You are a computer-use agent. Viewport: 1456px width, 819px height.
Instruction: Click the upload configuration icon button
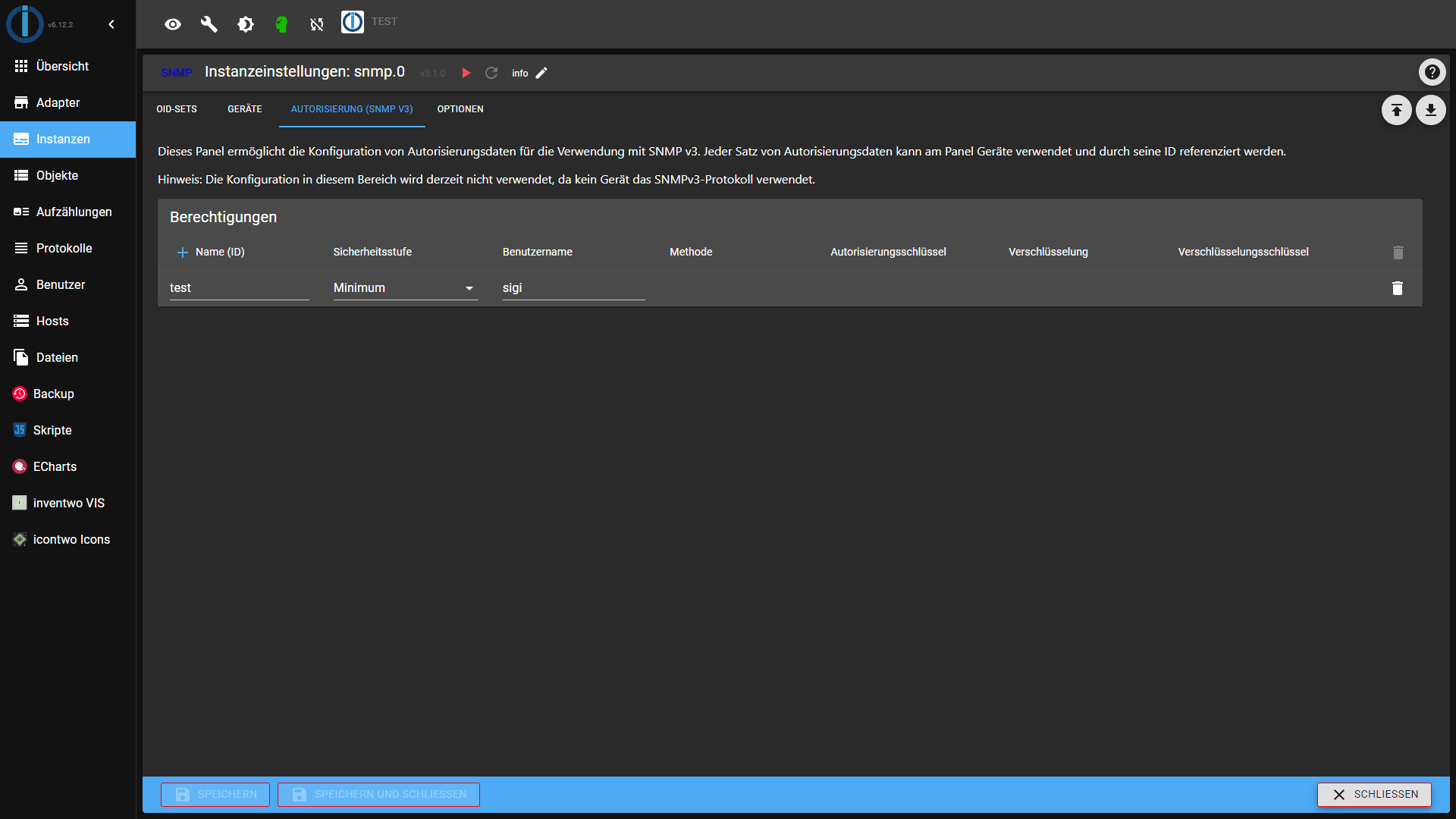pyautogui.click(x=1396, y=110)
